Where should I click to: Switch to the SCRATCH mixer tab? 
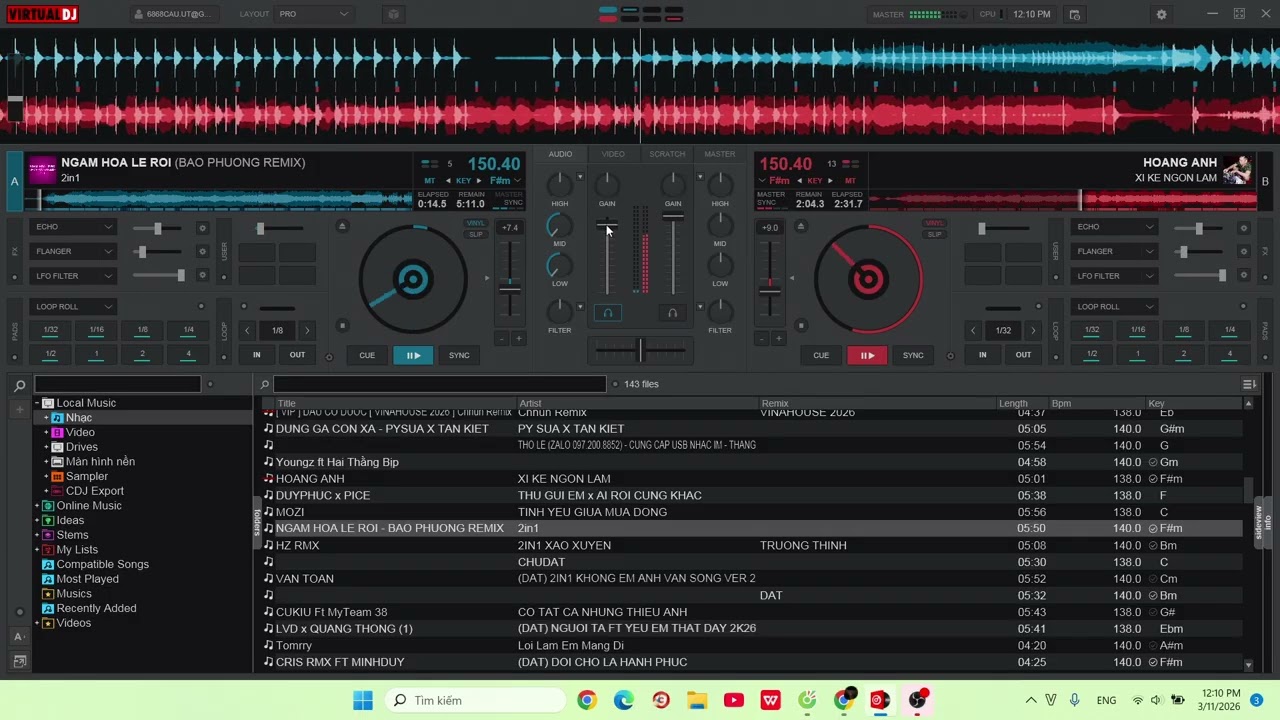pos(667,154)
